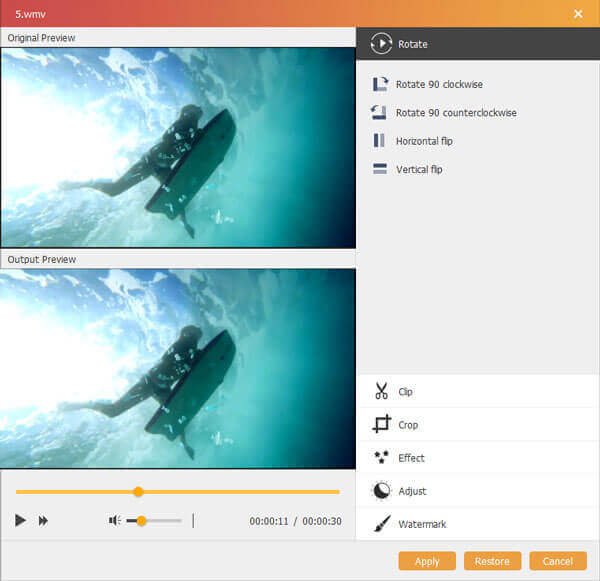Expand the Watermark panel label

[x=421, y=524]
